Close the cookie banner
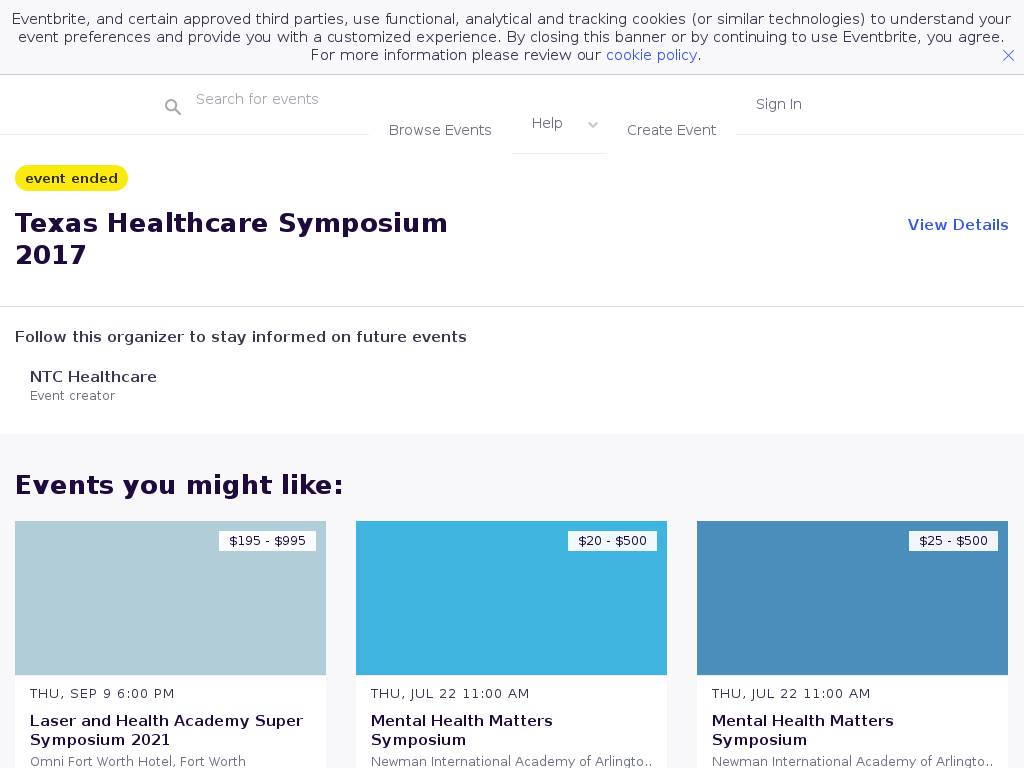Image resolution: width=1024 pixels, height=768 pixels. pos(1008,56)
